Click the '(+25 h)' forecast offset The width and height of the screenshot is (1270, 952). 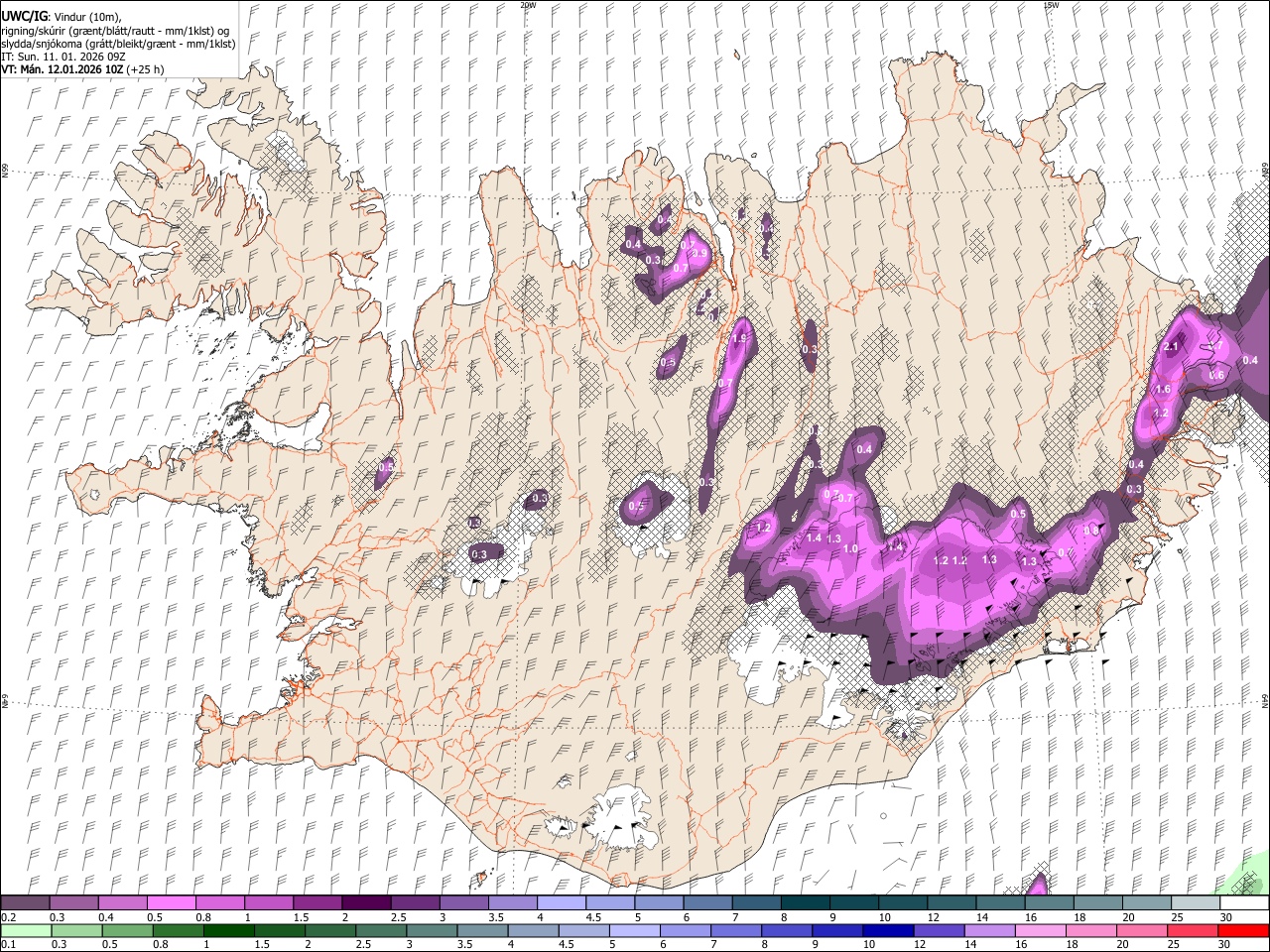click(145, 69)
